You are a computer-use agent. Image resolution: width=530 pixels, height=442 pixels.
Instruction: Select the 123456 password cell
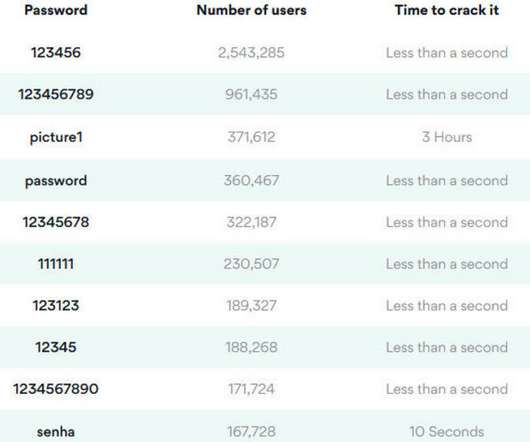click(56, 52)
